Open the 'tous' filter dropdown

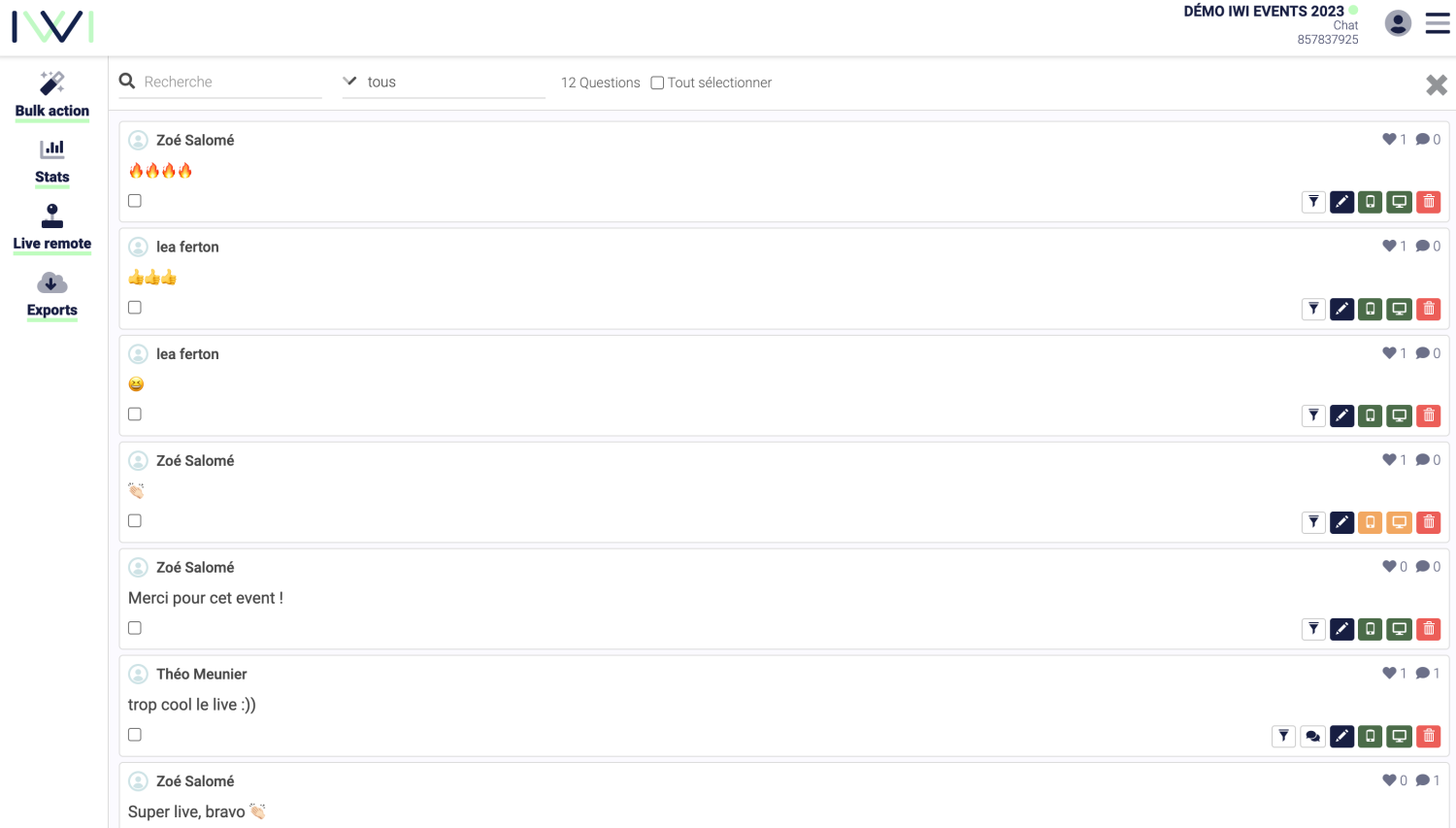[x=444, y=83]
